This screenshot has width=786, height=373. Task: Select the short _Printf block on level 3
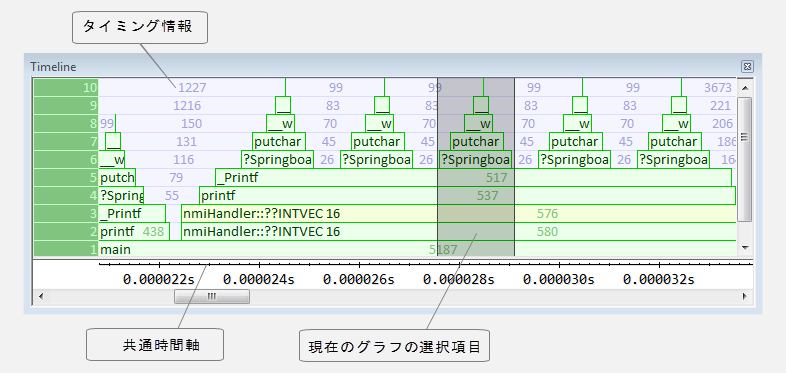(x=132, y=214)
